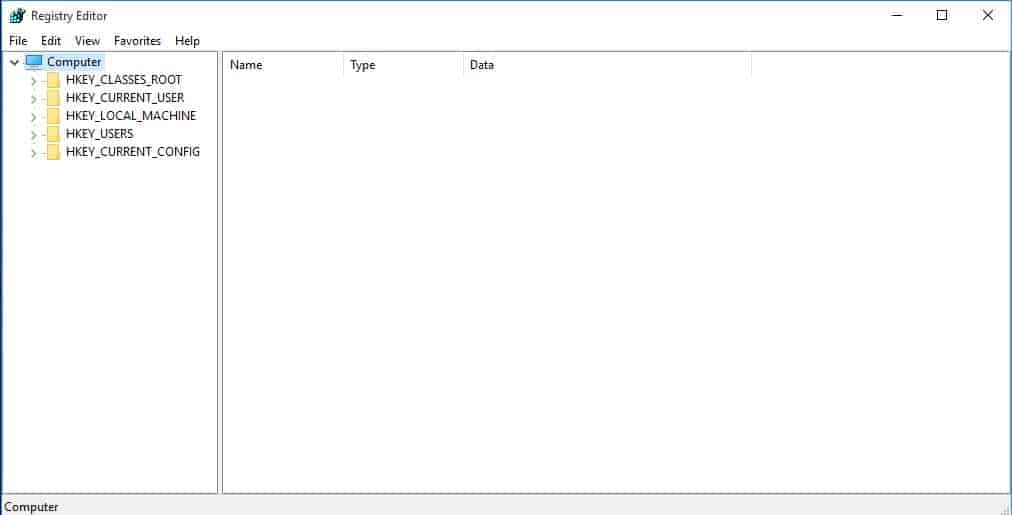Viewport: 1012px width, 515px height.
Task: Select HKEY_CURRENT_CONFIG label
Action: [133, 152]
